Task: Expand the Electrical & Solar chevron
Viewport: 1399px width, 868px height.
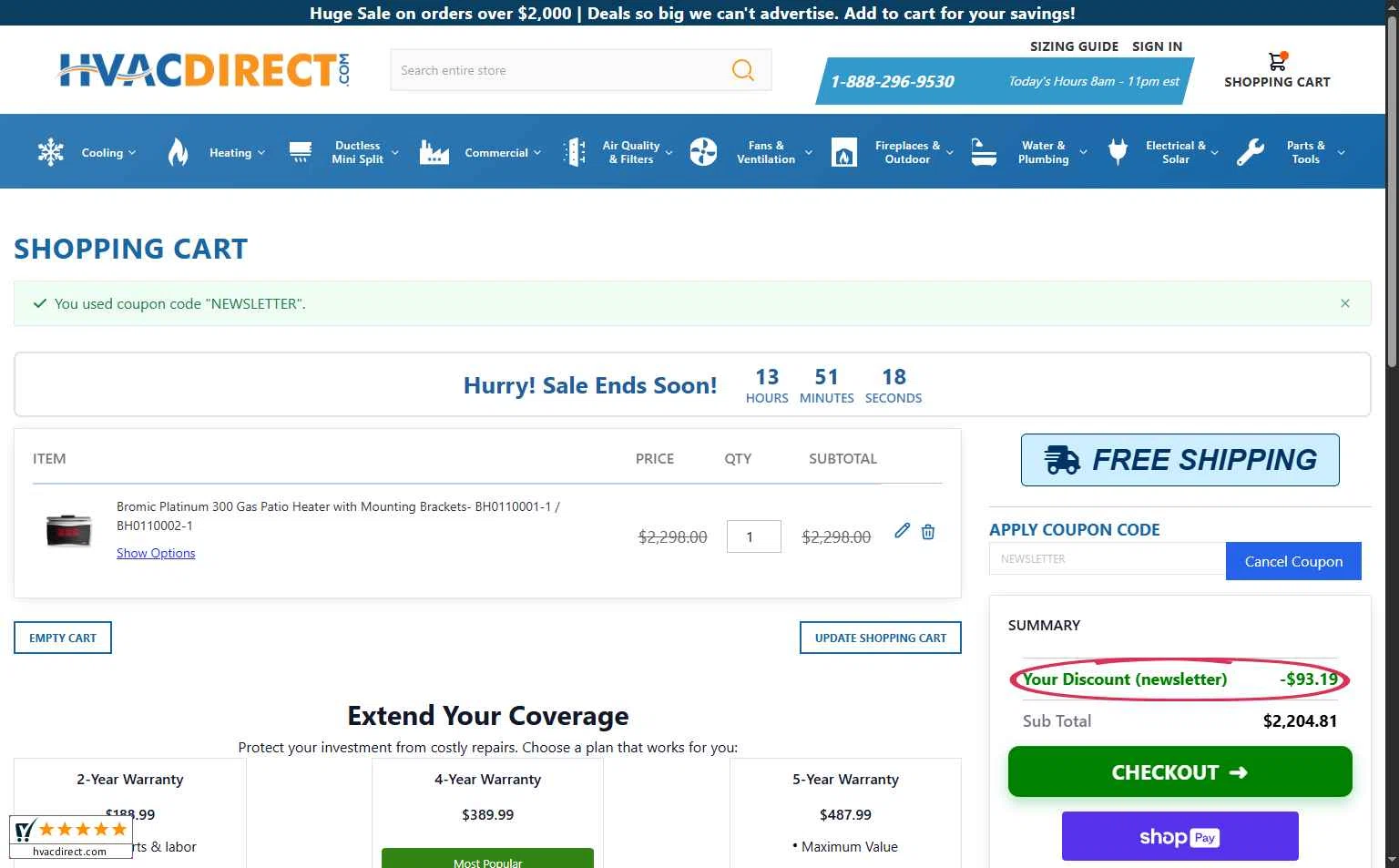Action: [1214, 153]
